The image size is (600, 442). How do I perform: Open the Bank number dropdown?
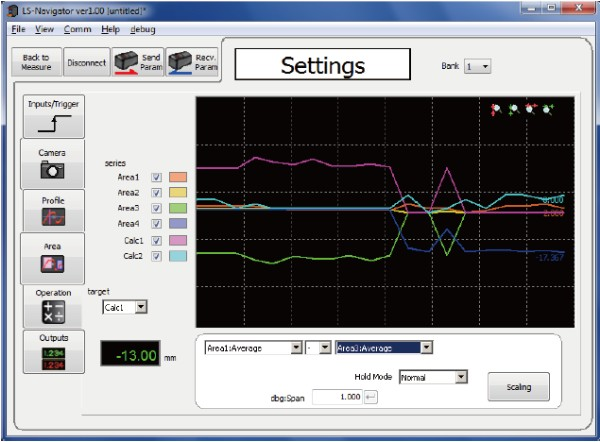(x=477, y=67)
